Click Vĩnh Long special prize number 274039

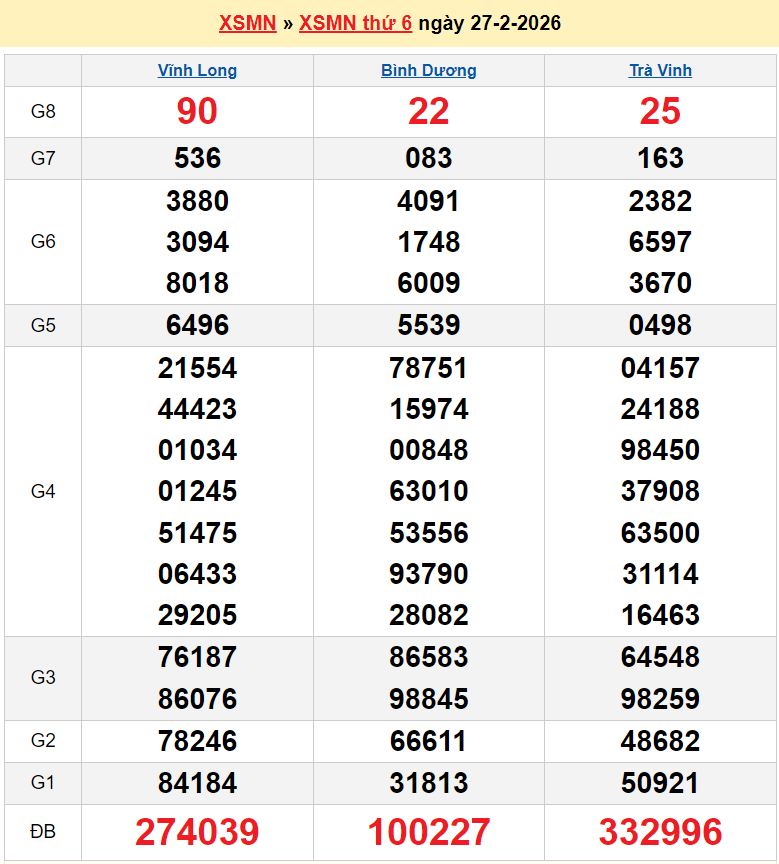(x=197, y=832)
